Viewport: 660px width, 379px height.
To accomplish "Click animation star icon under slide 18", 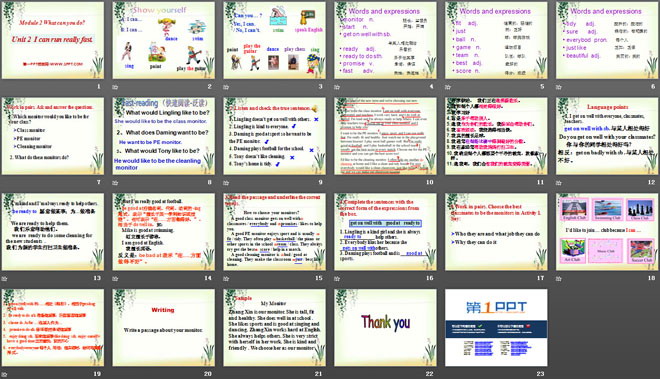I will (x=559, y=278).
